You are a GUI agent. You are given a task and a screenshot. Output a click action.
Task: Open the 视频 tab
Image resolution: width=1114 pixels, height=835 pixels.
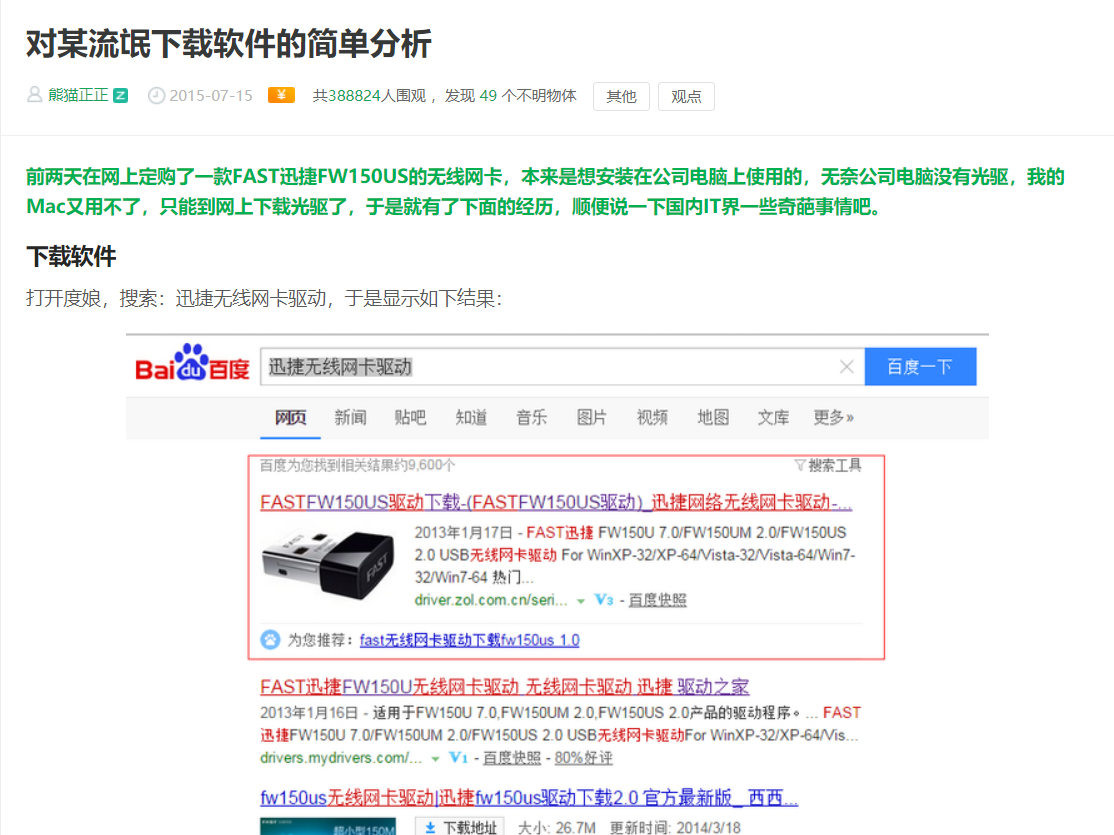click(652, 417)
